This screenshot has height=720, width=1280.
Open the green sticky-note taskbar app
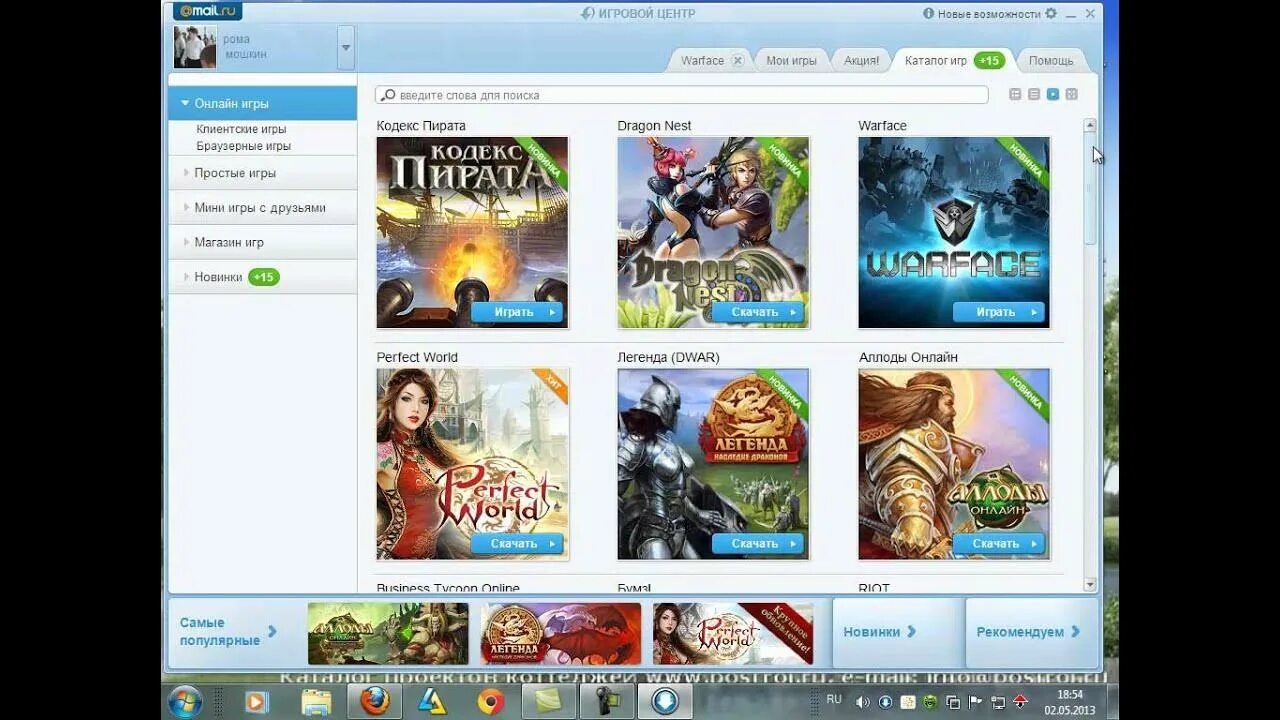click(549, 702)
